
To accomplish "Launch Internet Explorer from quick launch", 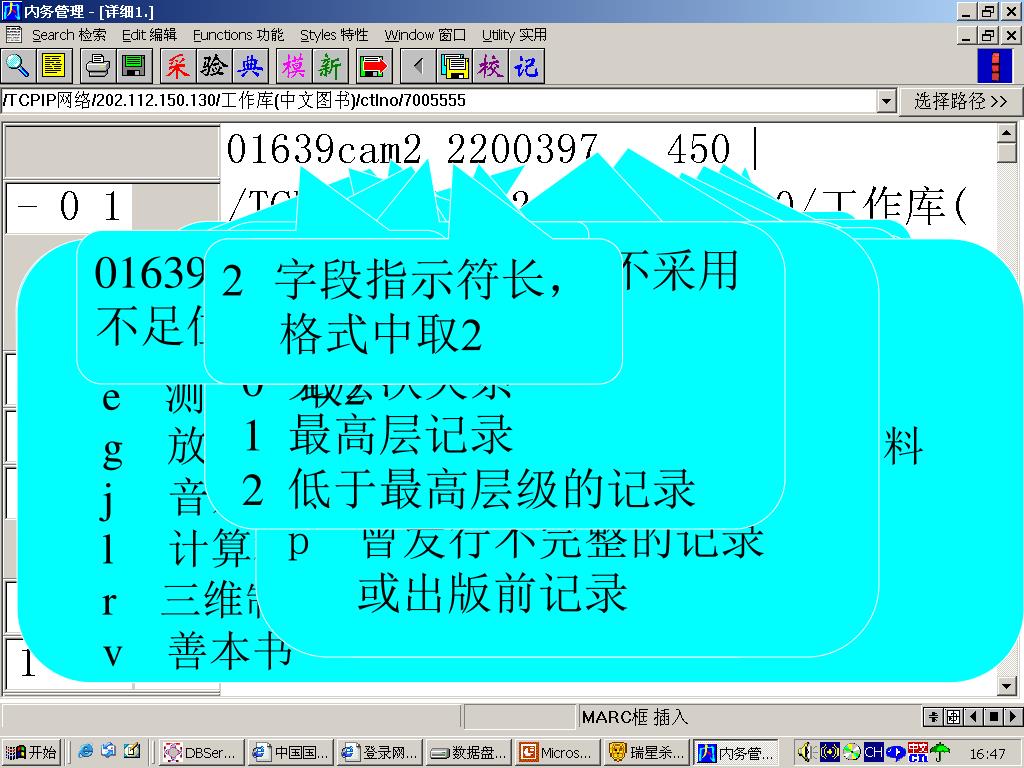I will (85, 752).
